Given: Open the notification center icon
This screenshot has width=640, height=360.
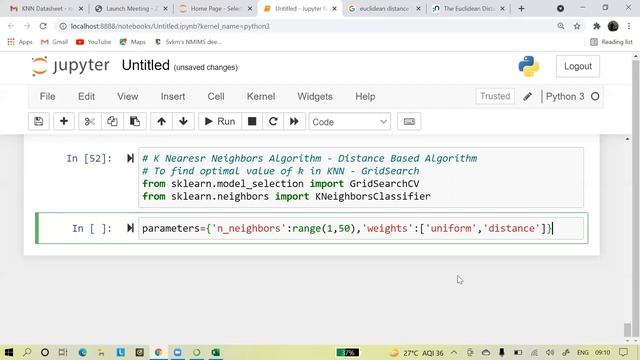Looking at the screenshot, I should 623,352.
